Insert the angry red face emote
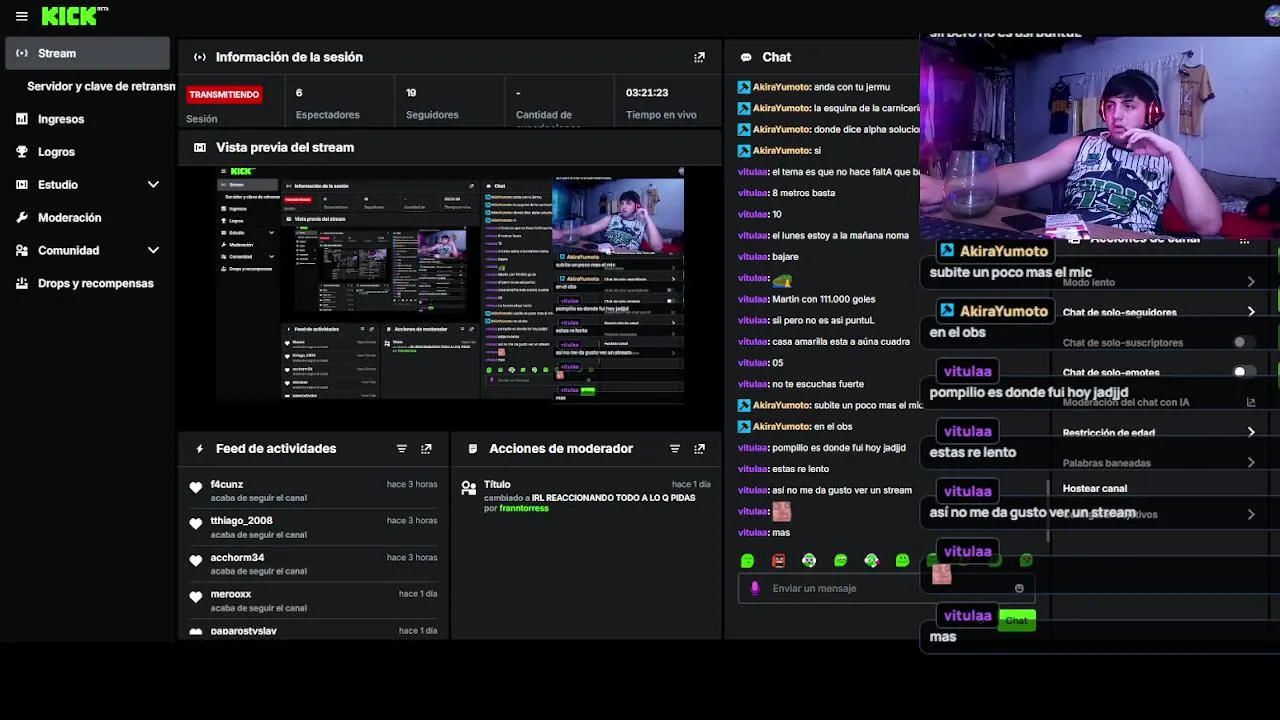The height and width of the screenshot is (720, 1280). 778,561
